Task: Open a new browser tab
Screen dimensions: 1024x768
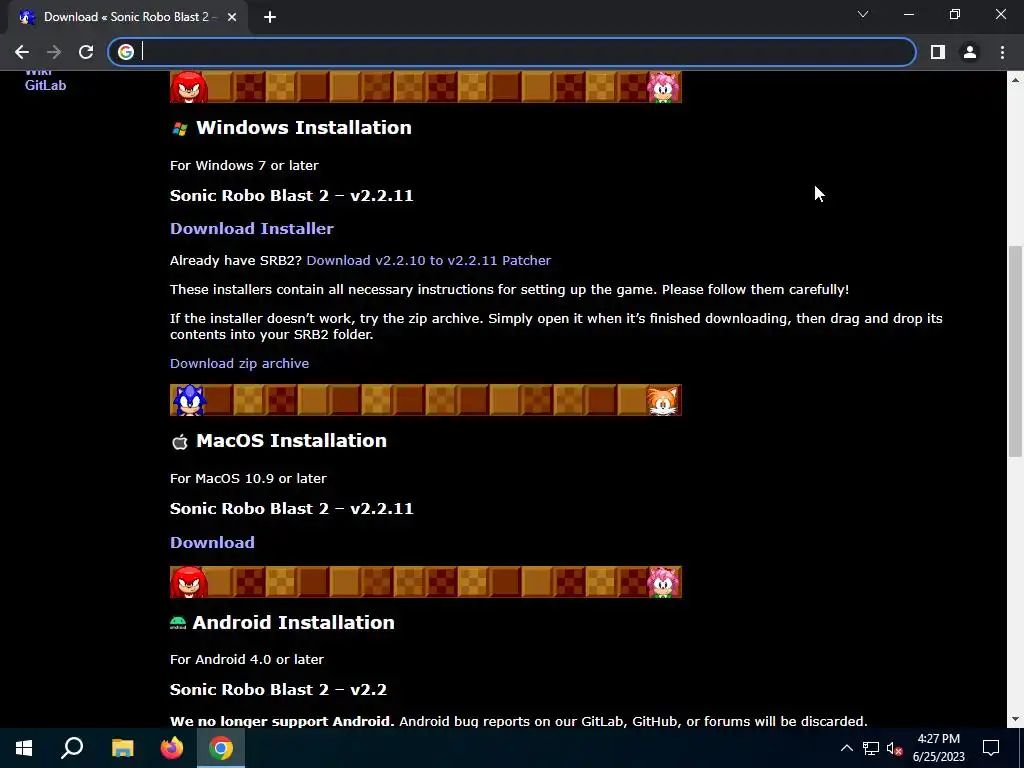Action: 270,17
